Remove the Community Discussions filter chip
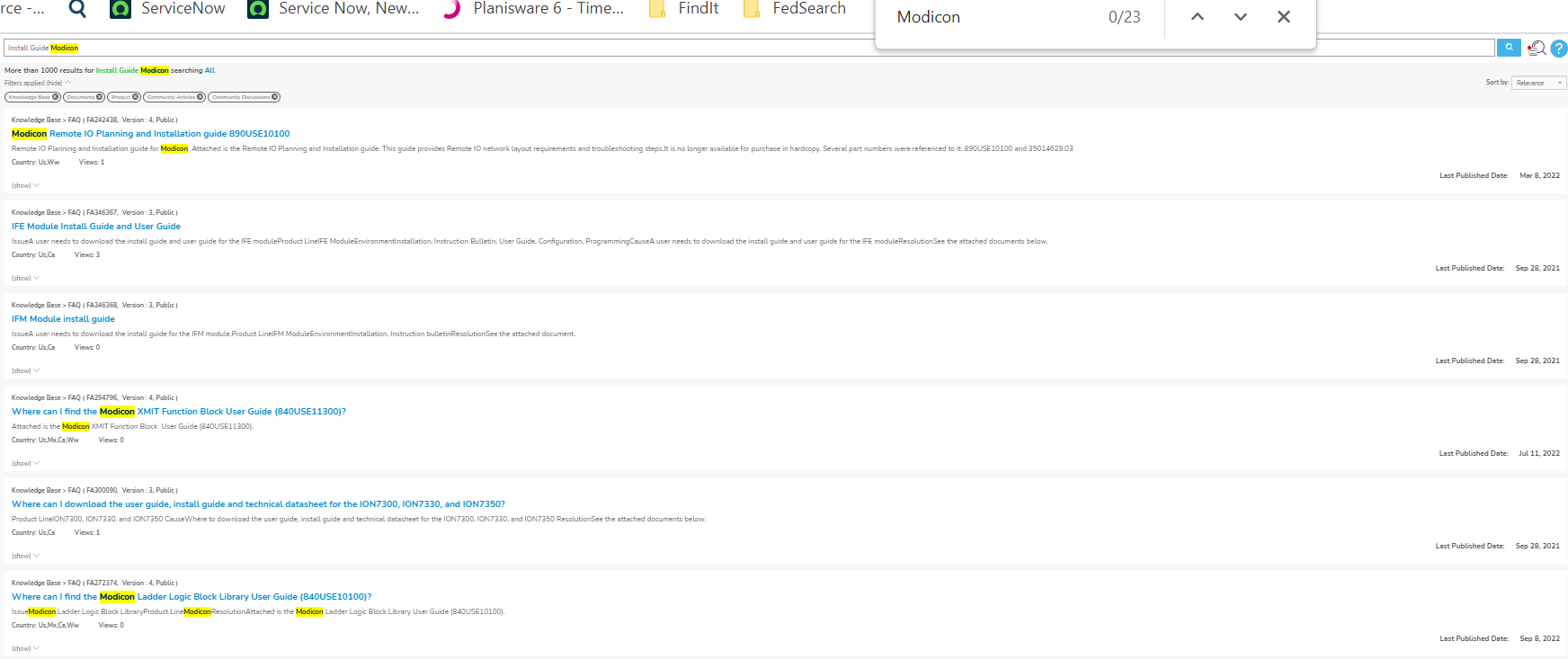1568x659 pixels. [x=274, y=97]
